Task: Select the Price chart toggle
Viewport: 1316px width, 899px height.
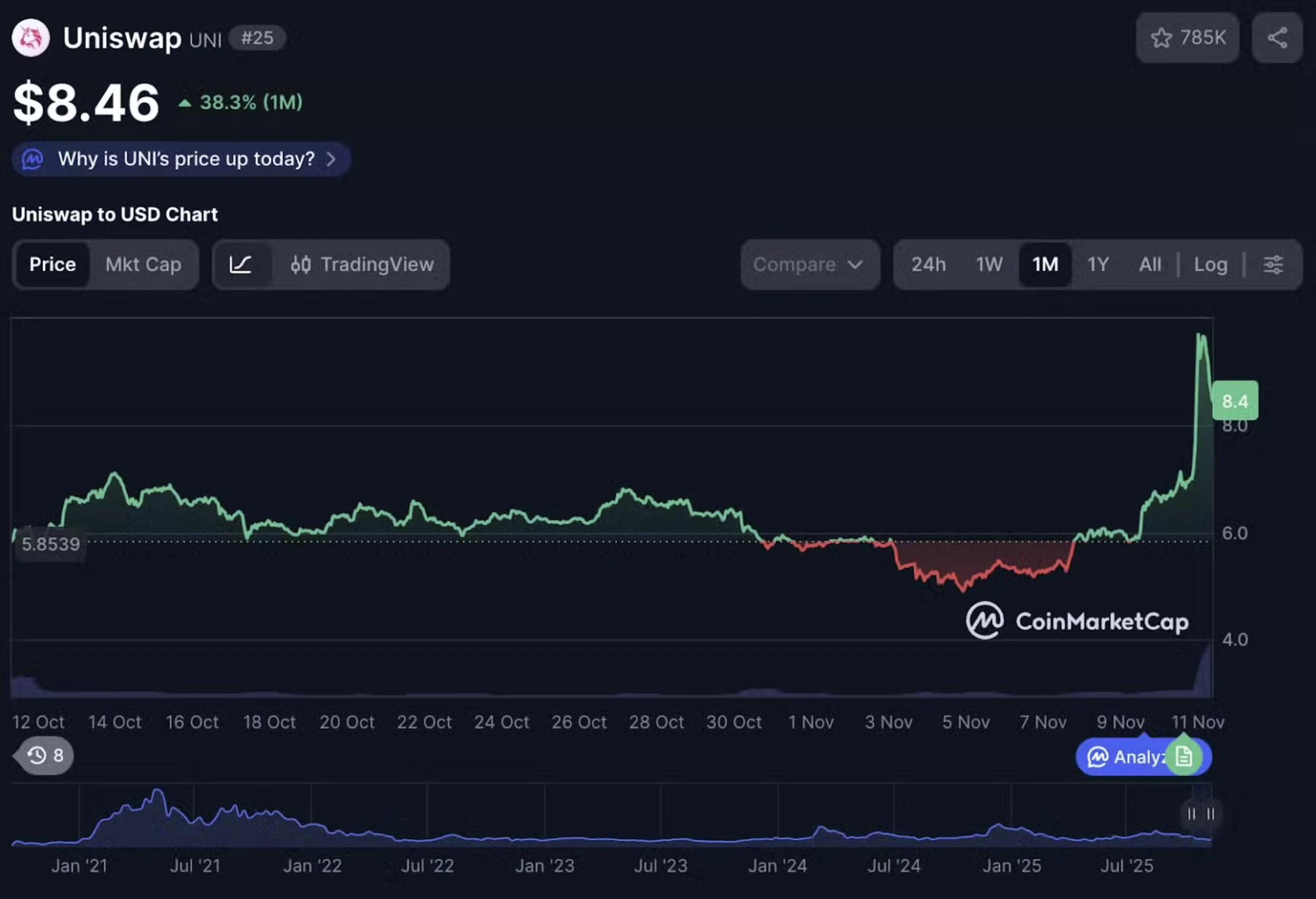Action: [x=53, y=264]
